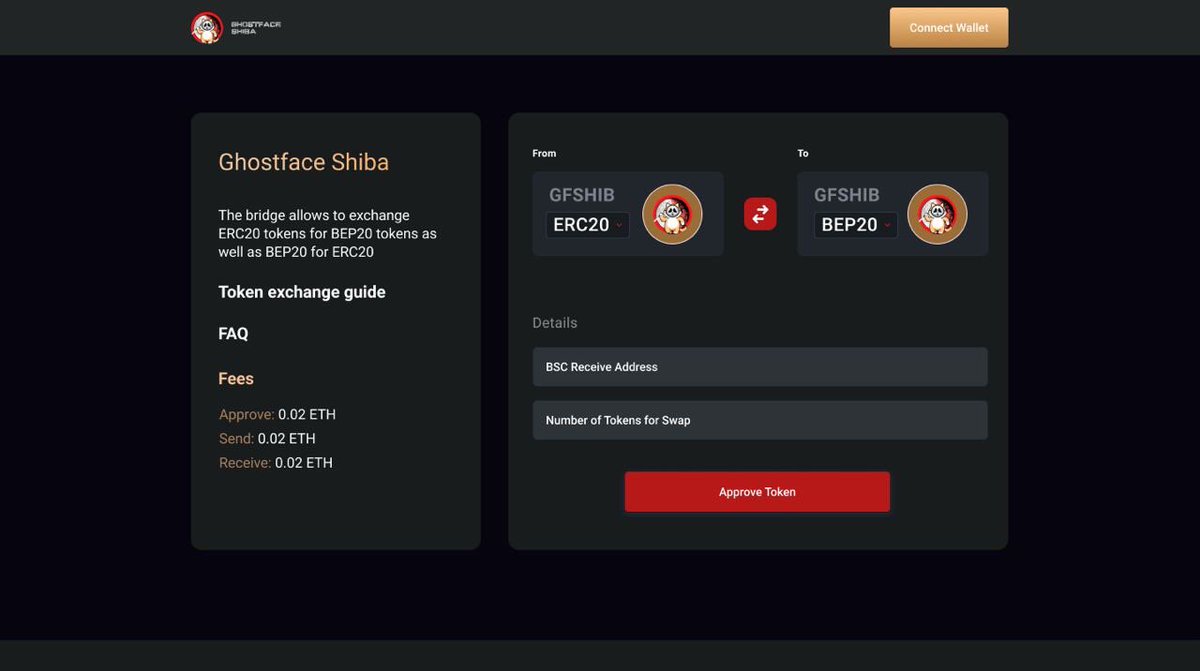Click the GFSHIB label in From card
Viewport: 1200px width, 671px height.
tap(582, 195)
